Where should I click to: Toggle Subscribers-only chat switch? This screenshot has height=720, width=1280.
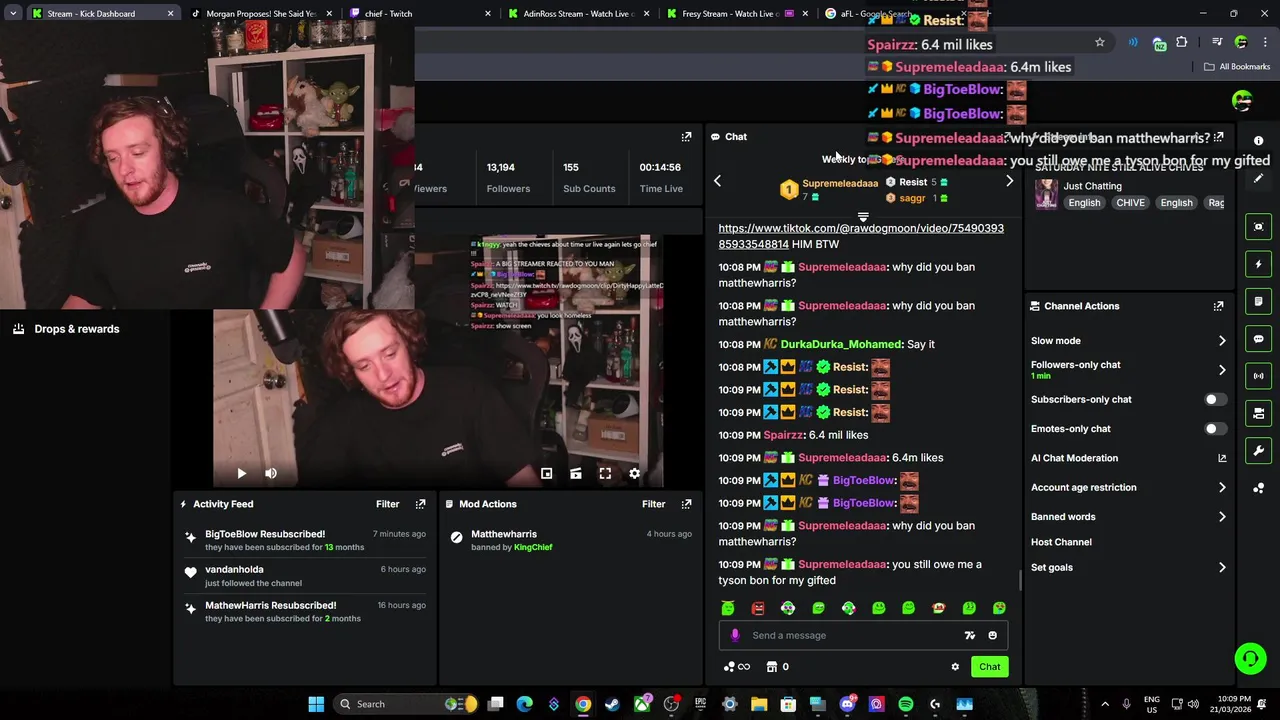(x=1215, y=399)
